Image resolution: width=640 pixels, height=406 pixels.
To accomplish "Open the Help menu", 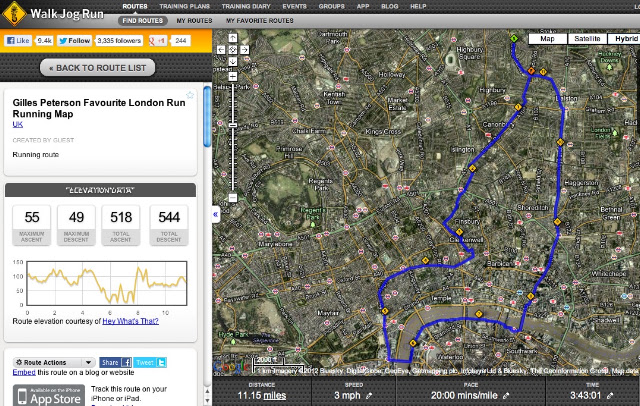I will pos(418,7).
